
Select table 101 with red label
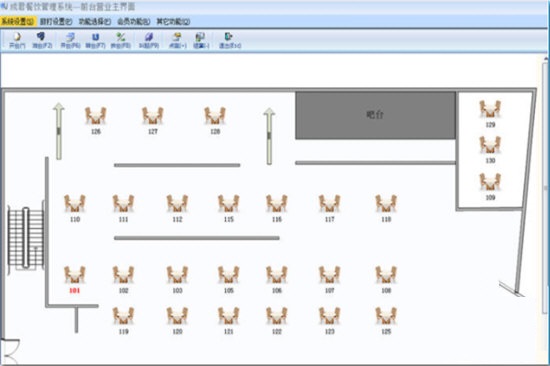[74, 279]
